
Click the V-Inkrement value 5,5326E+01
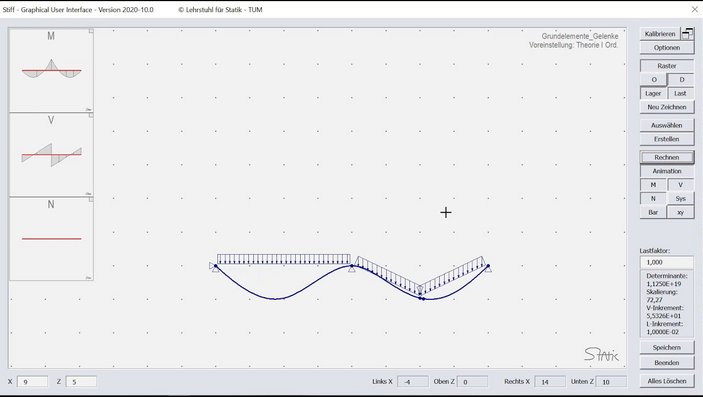click(x=664, y=316)
